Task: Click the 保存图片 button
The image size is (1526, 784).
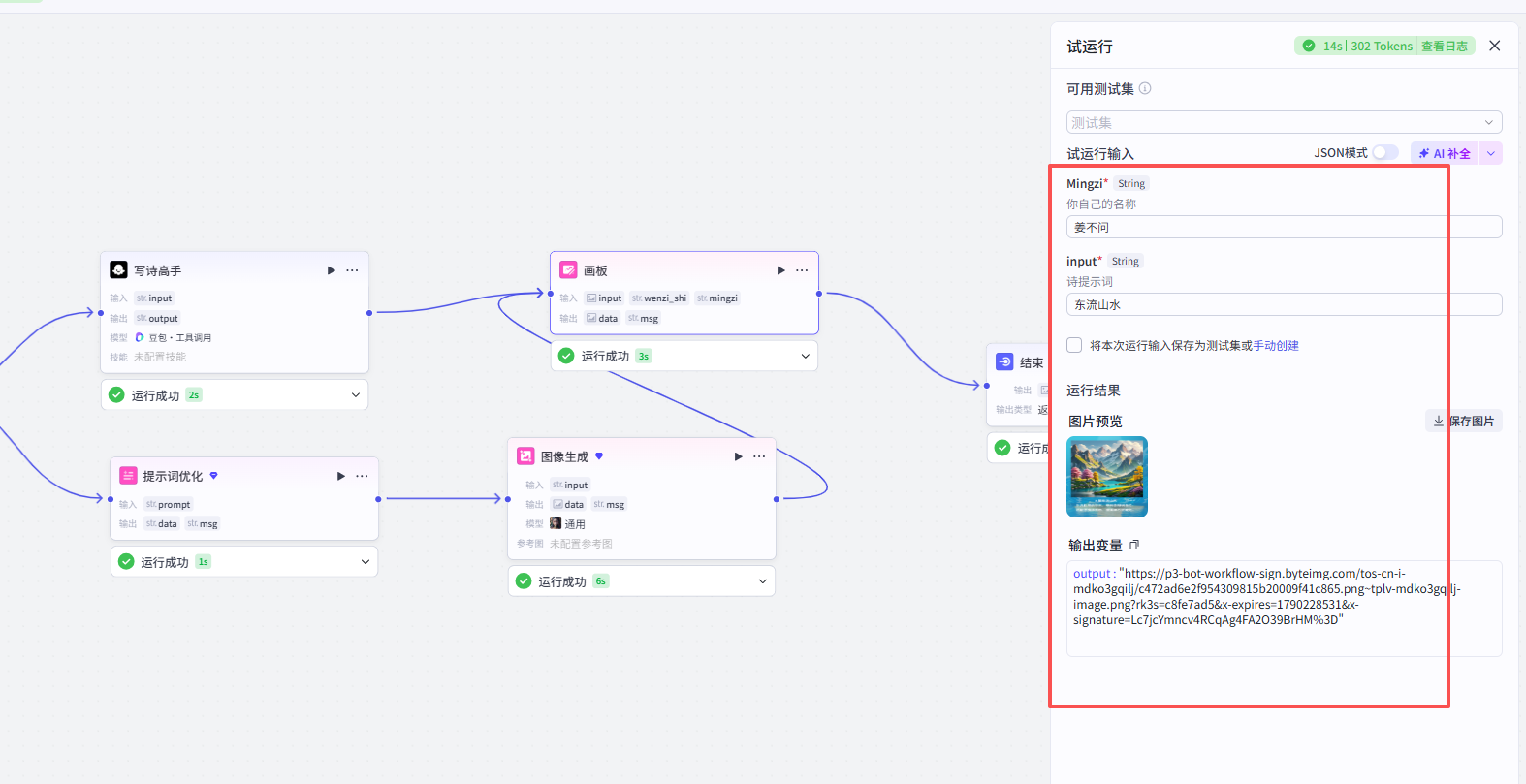Action: (1464, 421)
